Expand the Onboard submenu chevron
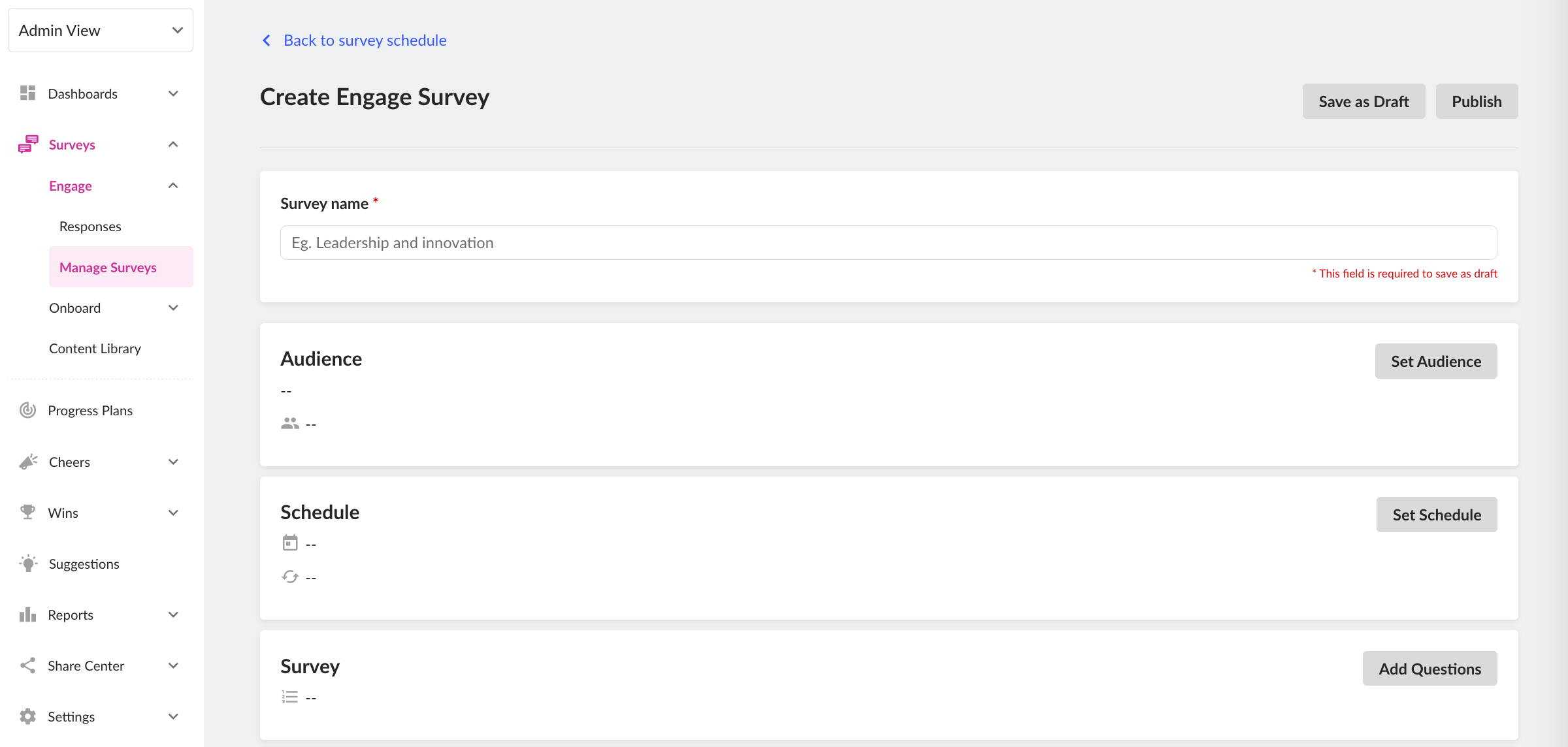The width and height of the screenshot is (1568, 747). click(173, 308)
